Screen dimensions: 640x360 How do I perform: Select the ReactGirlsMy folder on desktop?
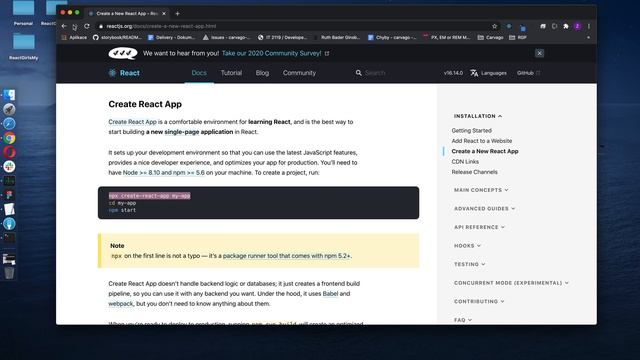click(24, 47)
